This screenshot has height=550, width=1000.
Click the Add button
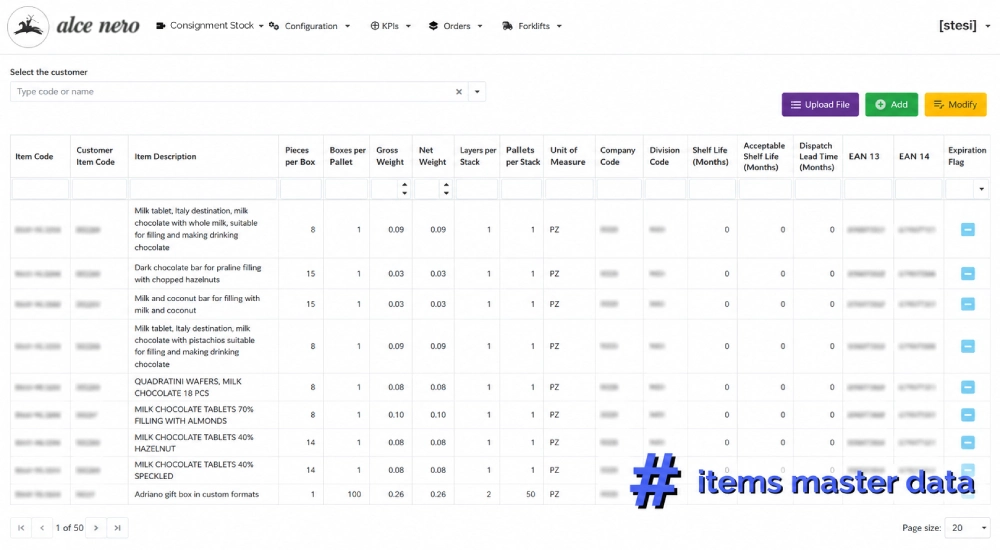(x=891, y=105)
